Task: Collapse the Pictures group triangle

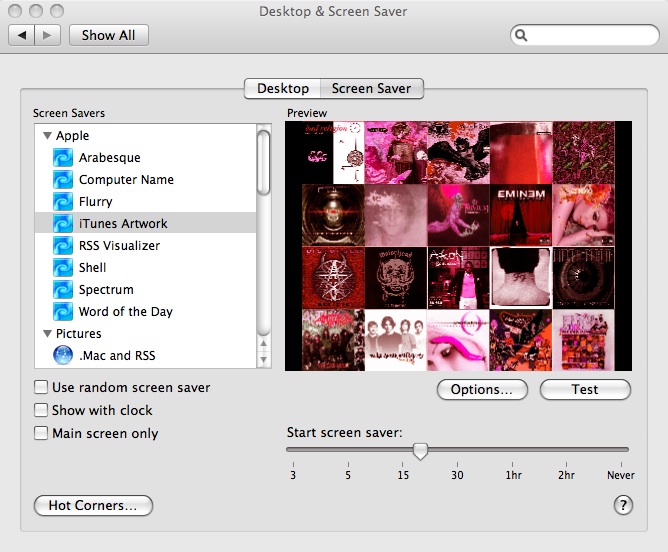Action: [47, 334]
